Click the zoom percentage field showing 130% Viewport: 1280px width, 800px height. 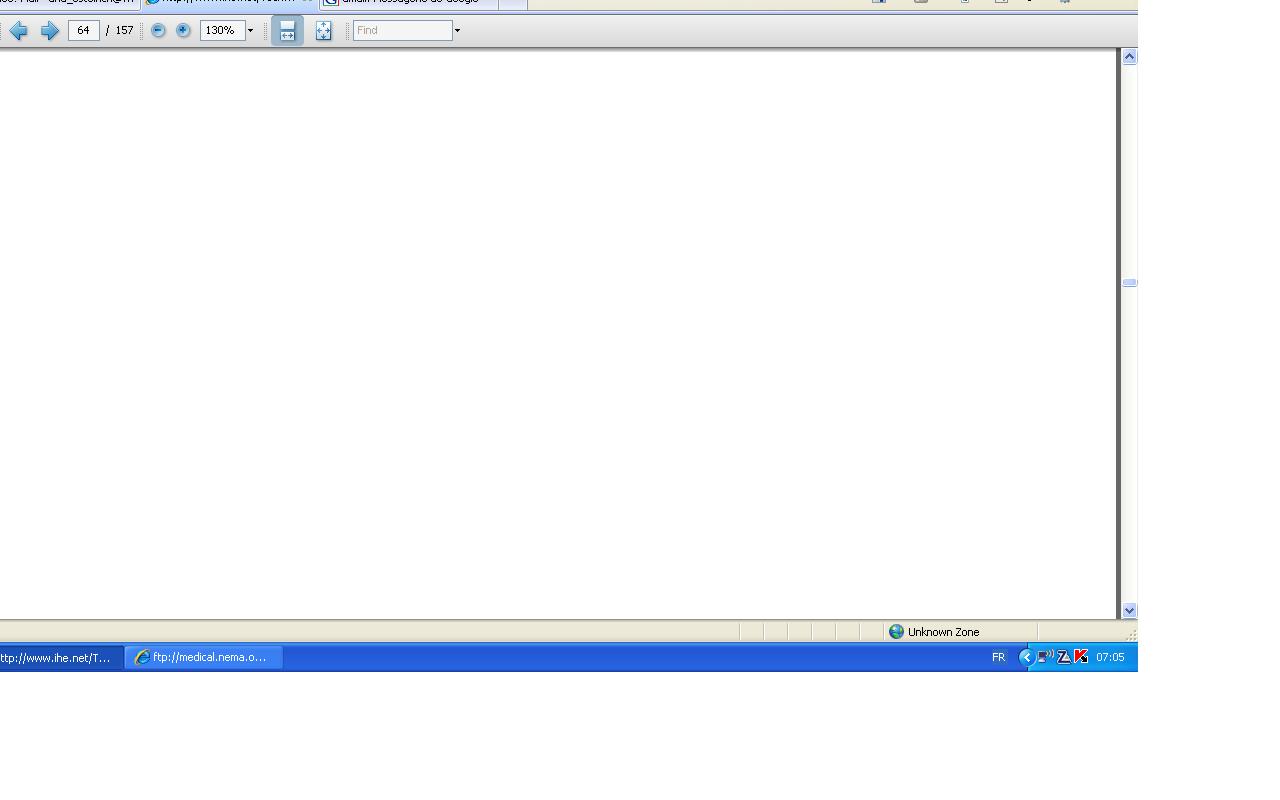(221, 31)
